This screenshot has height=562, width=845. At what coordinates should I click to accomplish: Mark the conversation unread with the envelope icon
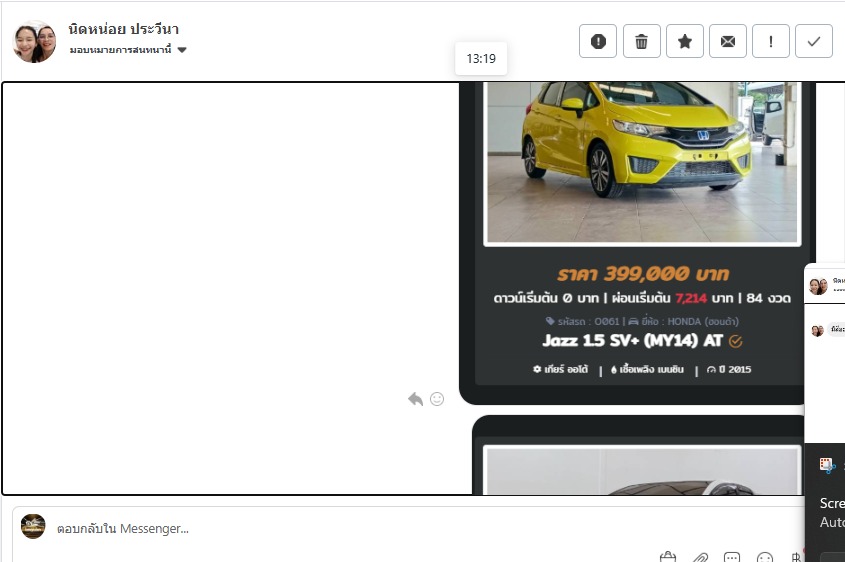coord(728,41)
